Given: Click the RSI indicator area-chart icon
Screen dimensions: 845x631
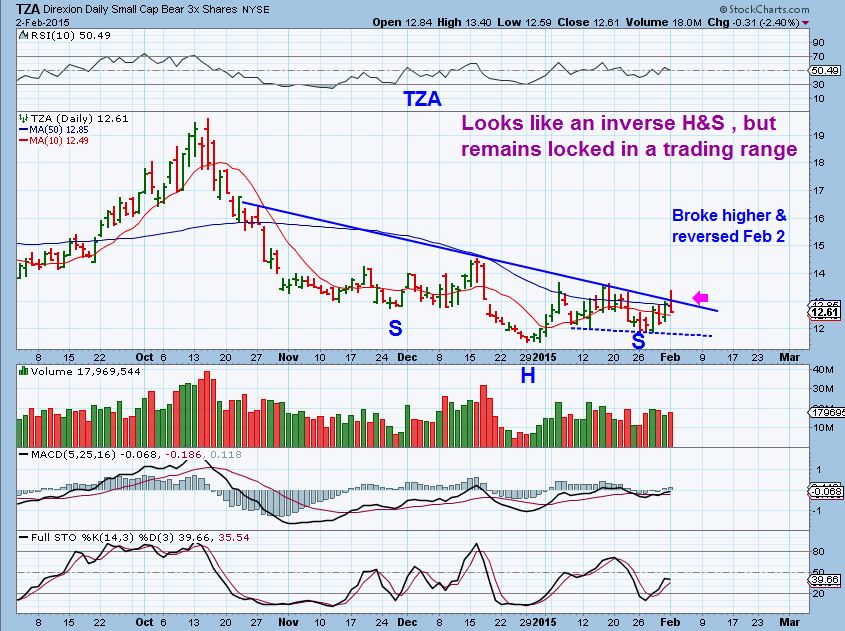Looking at the screenshot, I should click(23, 36).
